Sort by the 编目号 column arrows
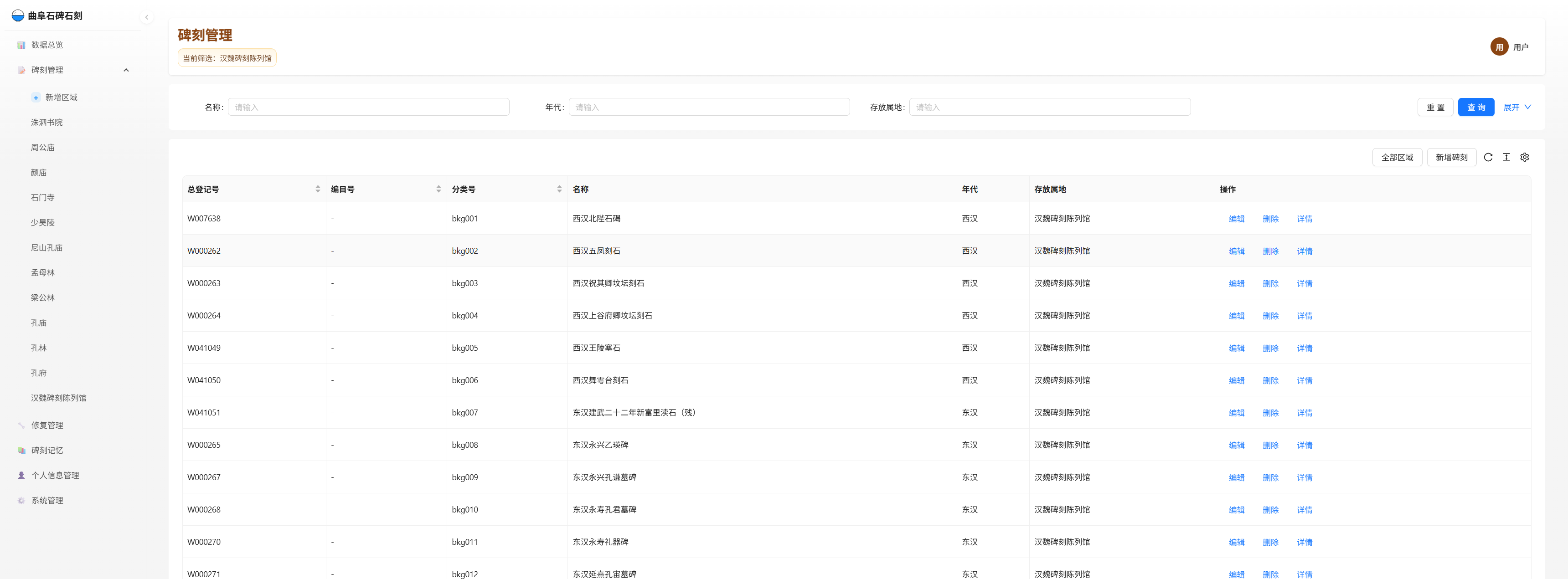 [x=438, y=189]
